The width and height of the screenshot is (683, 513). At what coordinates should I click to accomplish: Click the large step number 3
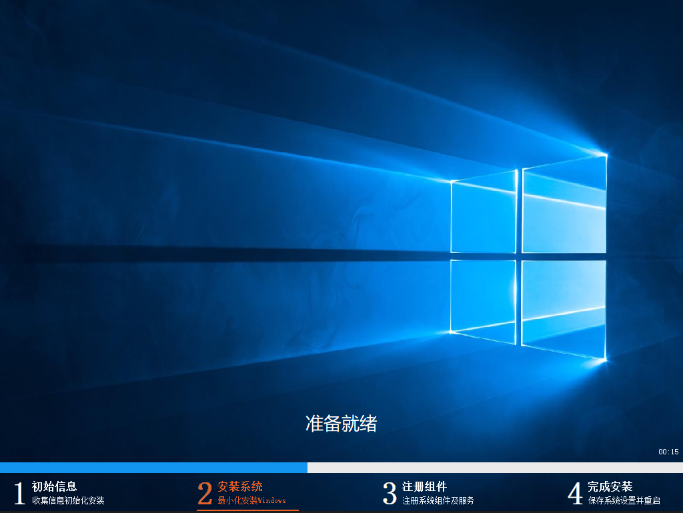tap(389, 493)
